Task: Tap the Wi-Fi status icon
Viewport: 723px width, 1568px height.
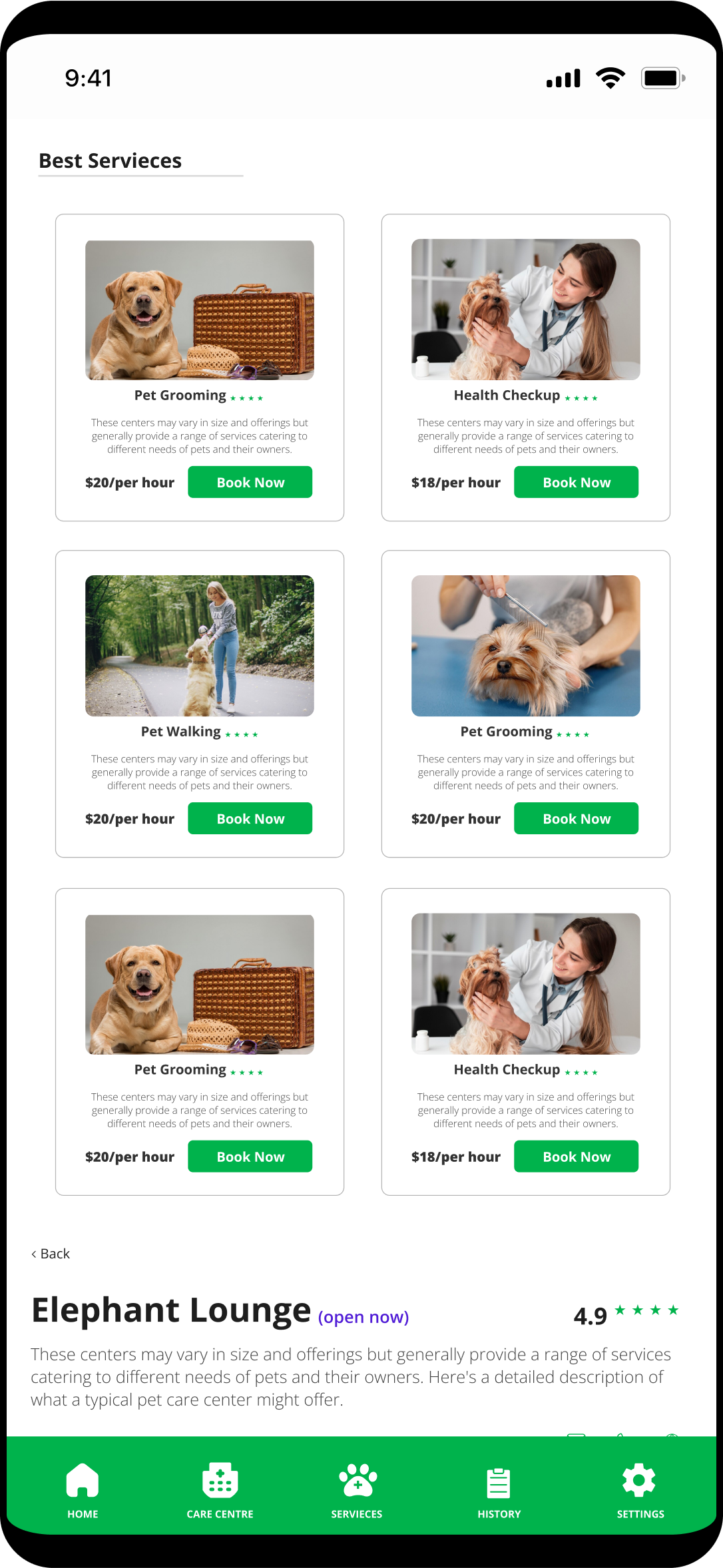Action: tap(610, 78)
